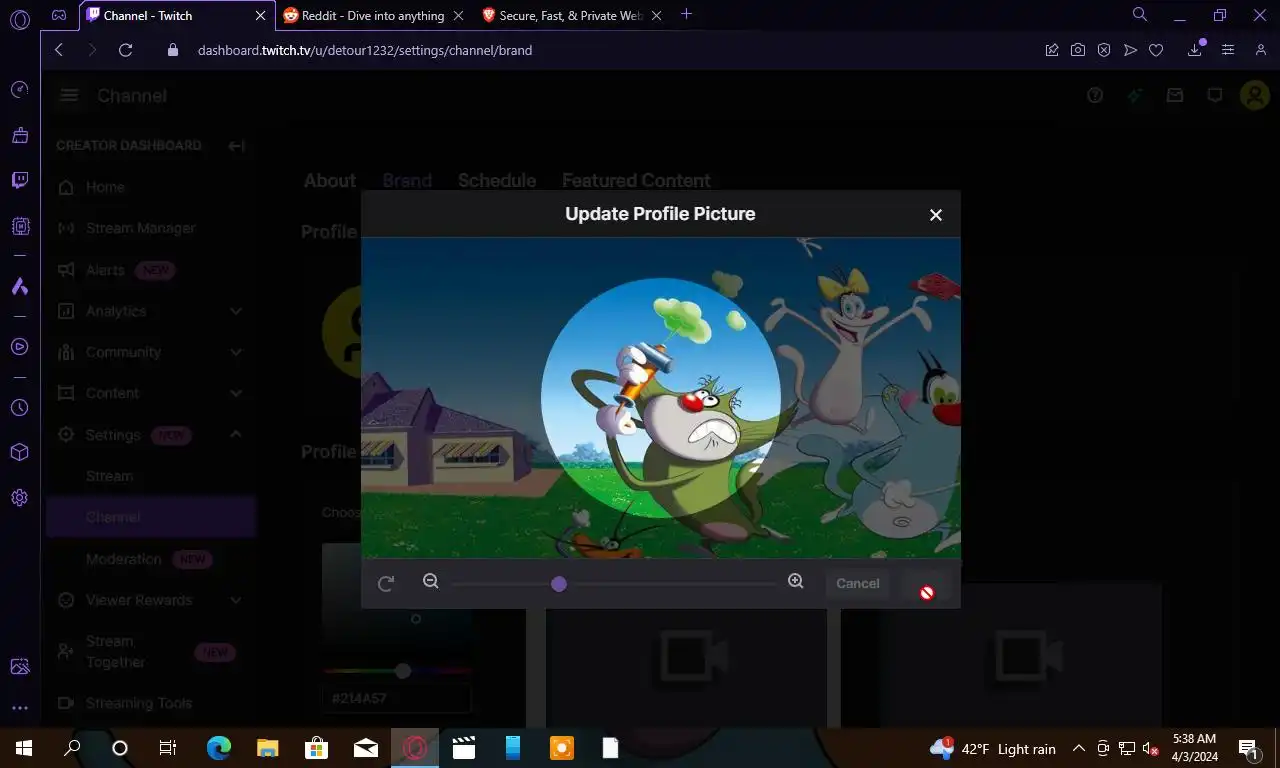Viewport: 1280px width, 768px height.
Task: Open sidebar three-dots more options
Action: (x=19, y=708)
